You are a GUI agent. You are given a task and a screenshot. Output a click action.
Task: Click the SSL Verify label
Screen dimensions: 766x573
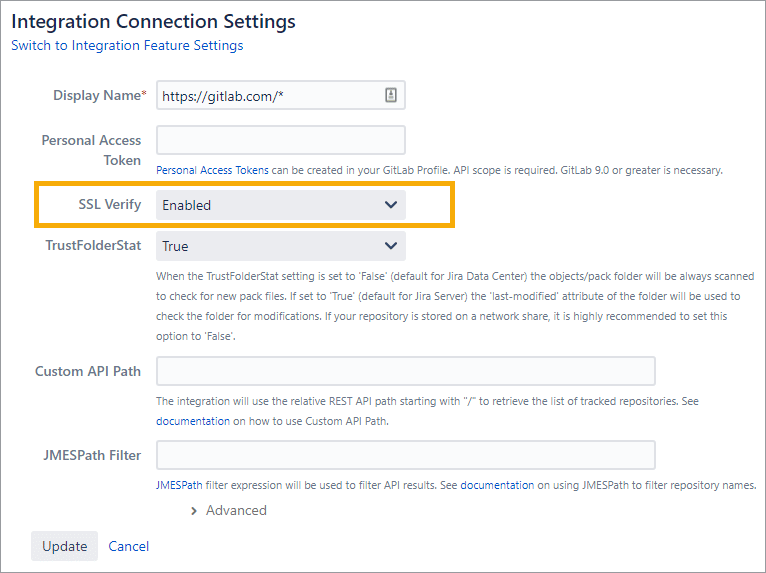109,205
